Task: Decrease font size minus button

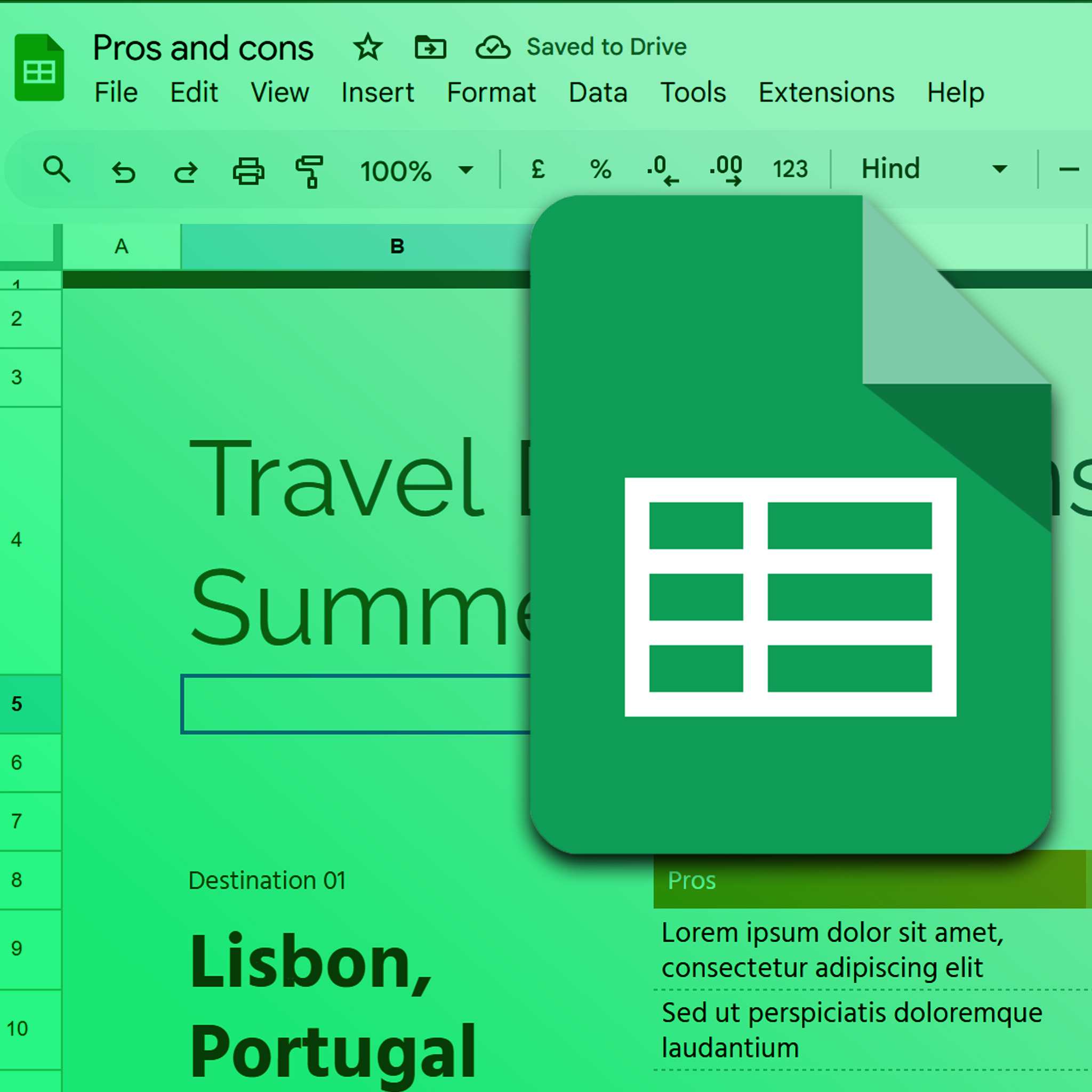Action: [x=1069, y=169]
